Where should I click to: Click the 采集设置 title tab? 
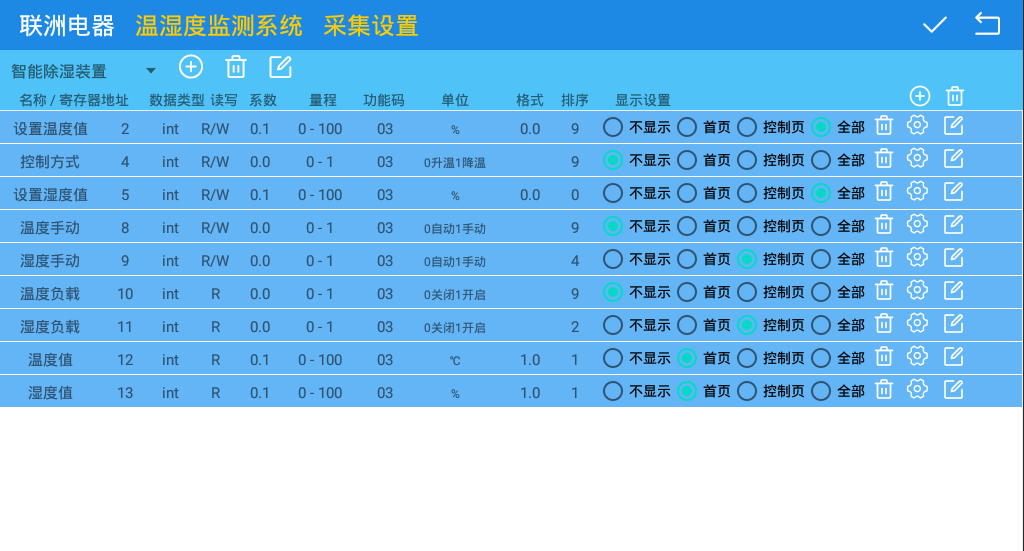tap(370, 26)
